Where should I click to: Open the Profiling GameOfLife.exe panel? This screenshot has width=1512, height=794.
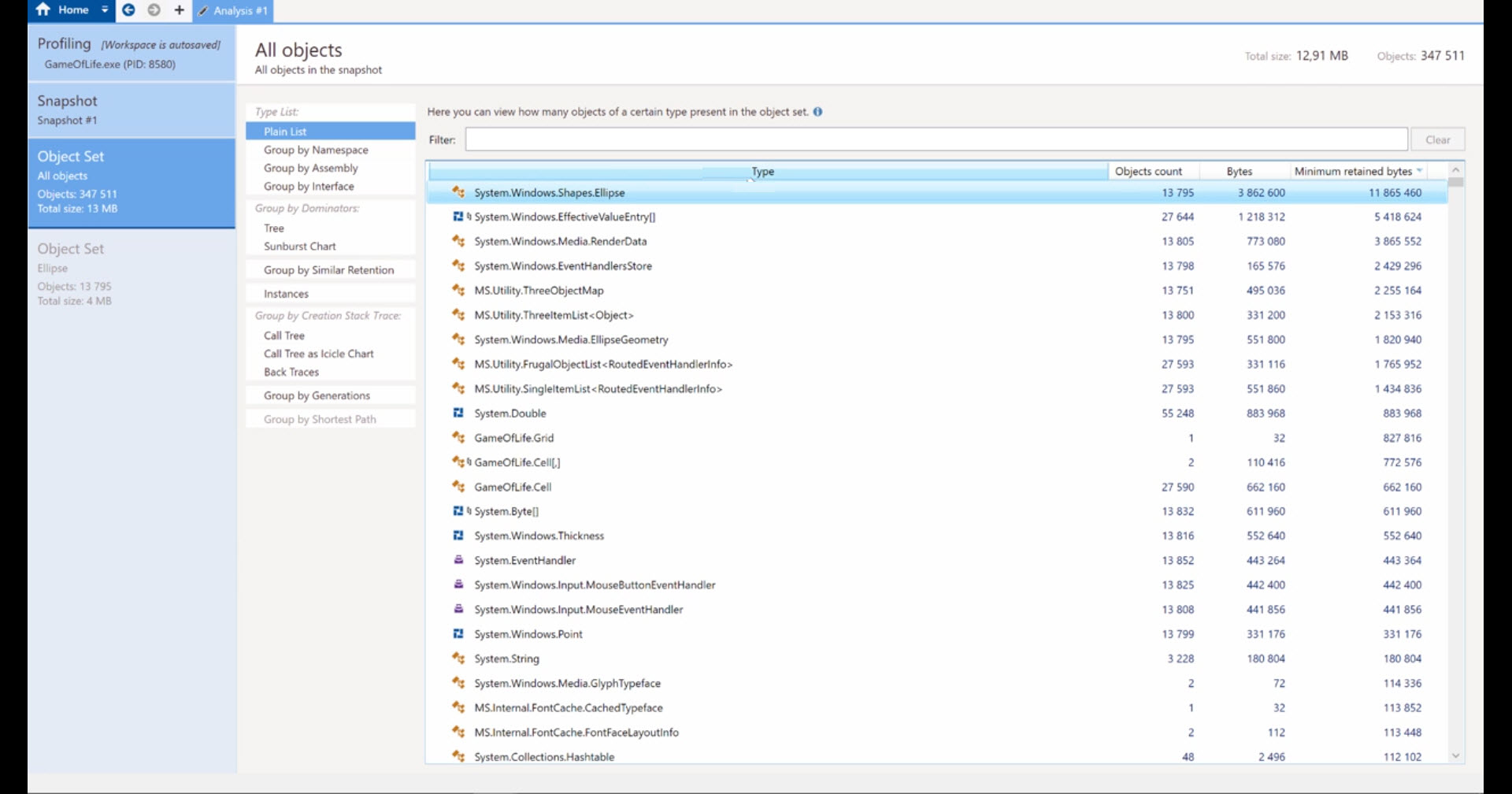tap(132, 53)
